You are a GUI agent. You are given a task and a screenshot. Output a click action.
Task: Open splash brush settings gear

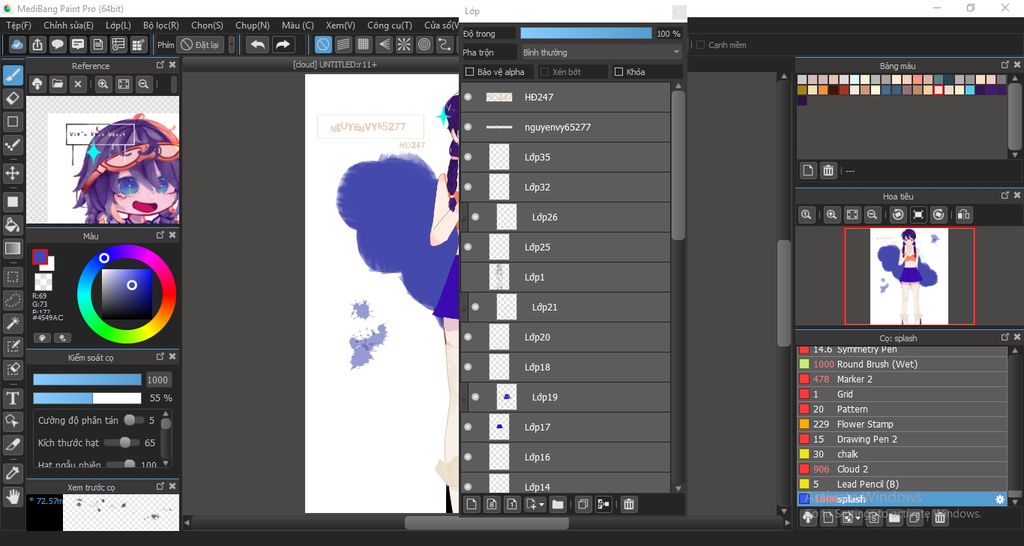999,499
